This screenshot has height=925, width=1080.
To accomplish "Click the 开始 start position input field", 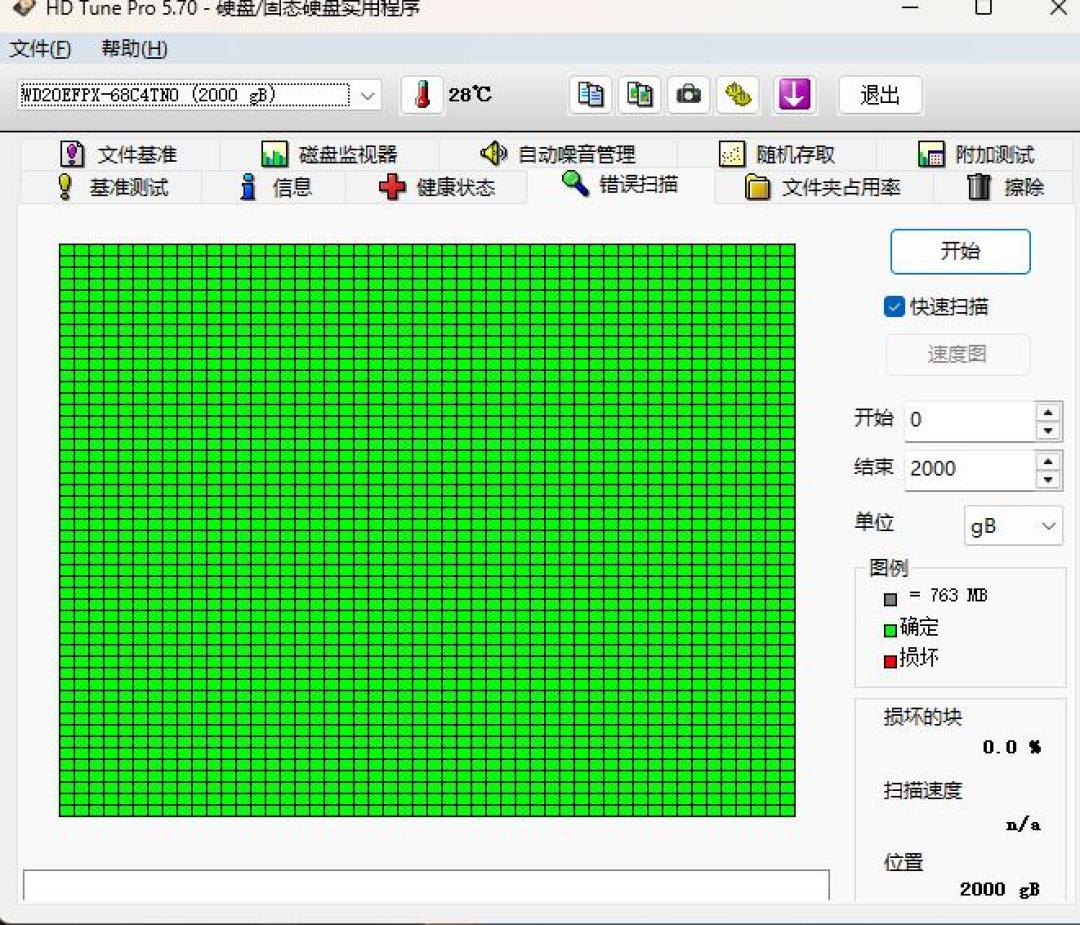I will [969, 420].
